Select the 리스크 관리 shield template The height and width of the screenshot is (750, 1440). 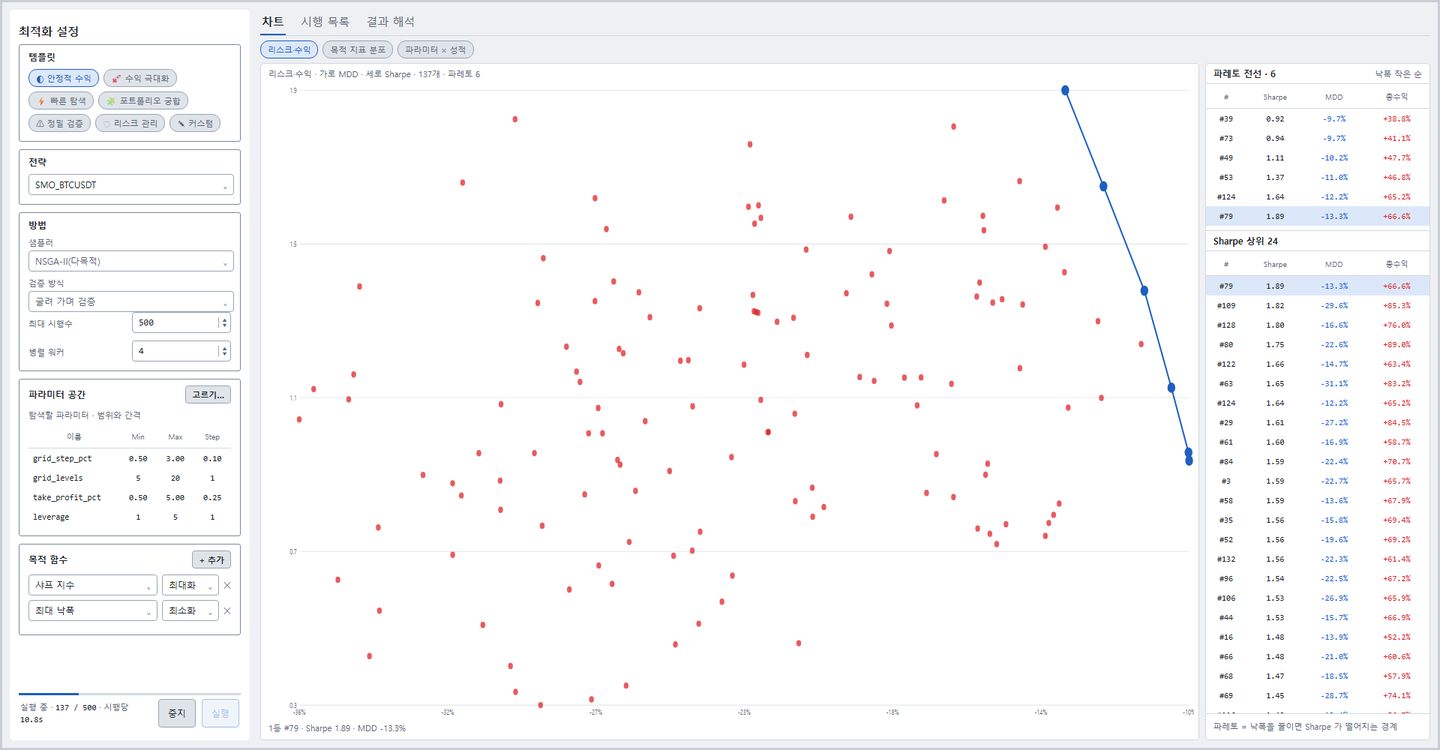pos(130,123)
